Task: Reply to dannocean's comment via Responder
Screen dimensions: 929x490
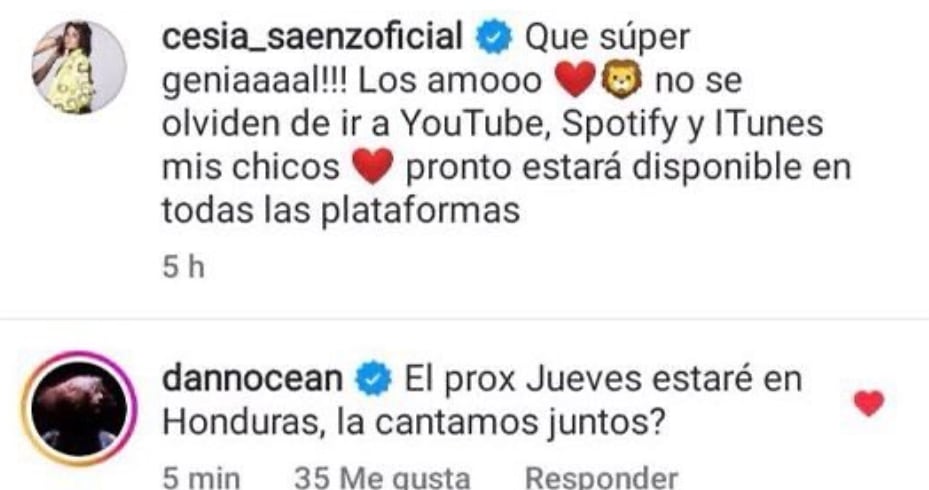Action: [601, 478]
